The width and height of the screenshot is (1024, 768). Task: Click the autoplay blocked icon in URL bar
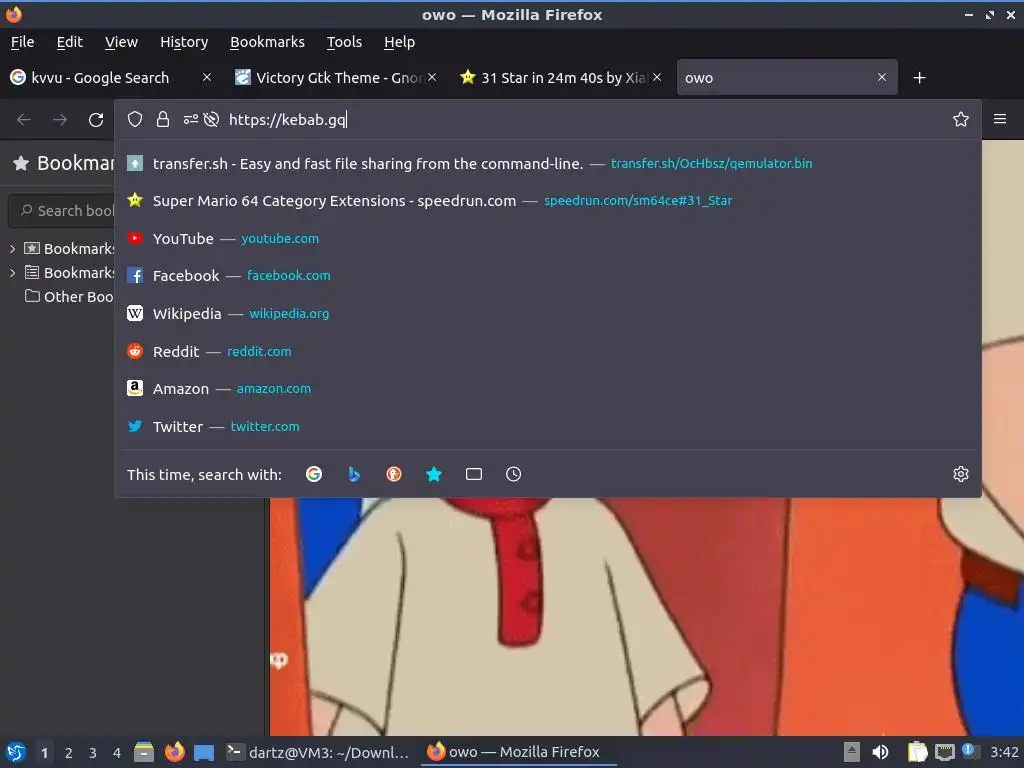tap(211, 120)
